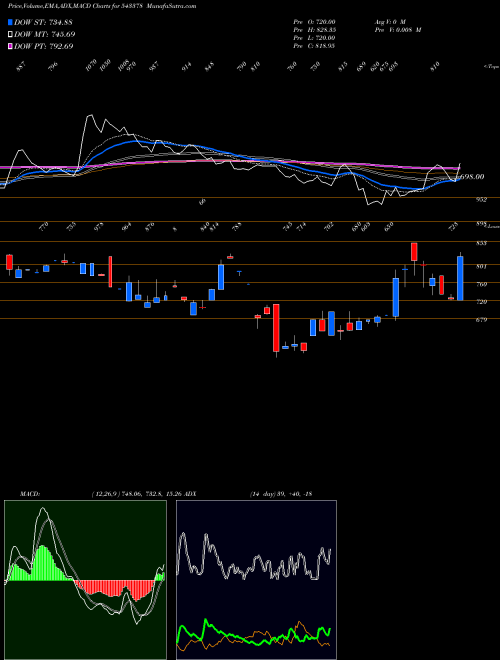The width and height of the screenshot is (500, 660).
Task: Click the last tall blue candlestick
Action: point(460,278)
